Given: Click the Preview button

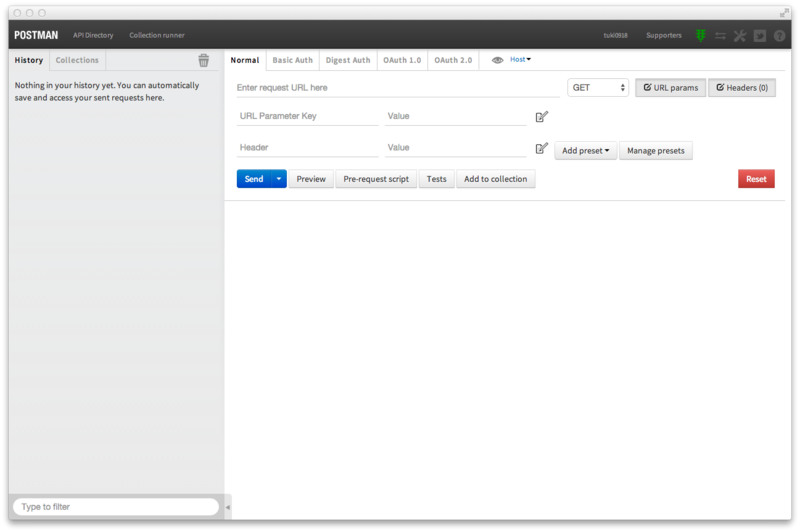Looking at the screenshot, I should pyautogui.click(x=311, y=179).
